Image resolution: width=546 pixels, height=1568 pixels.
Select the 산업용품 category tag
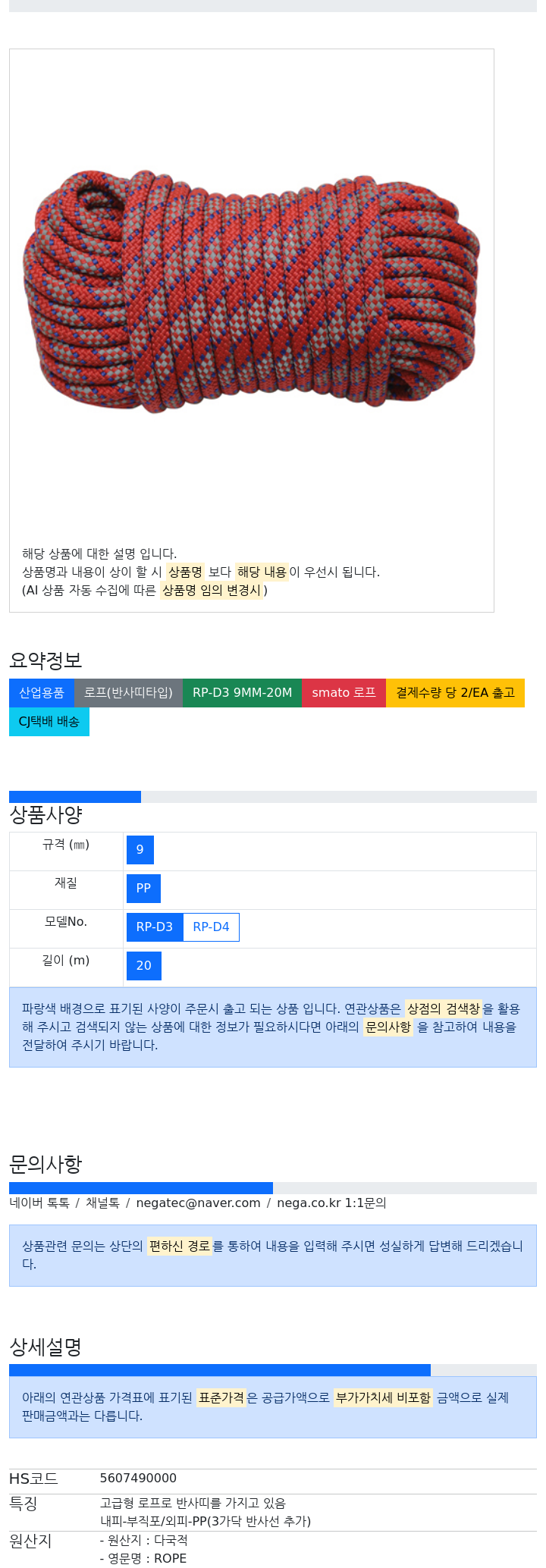[42, 693]
